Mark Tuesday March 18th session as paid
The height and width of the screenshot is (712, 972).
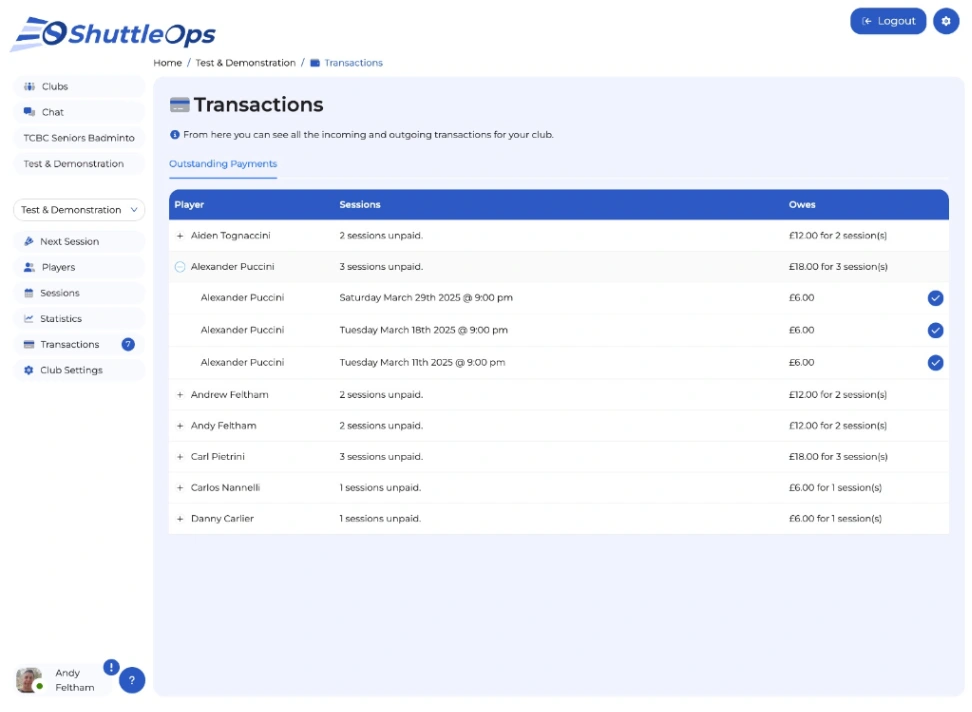pyautogui.click(x=935, y=330)
